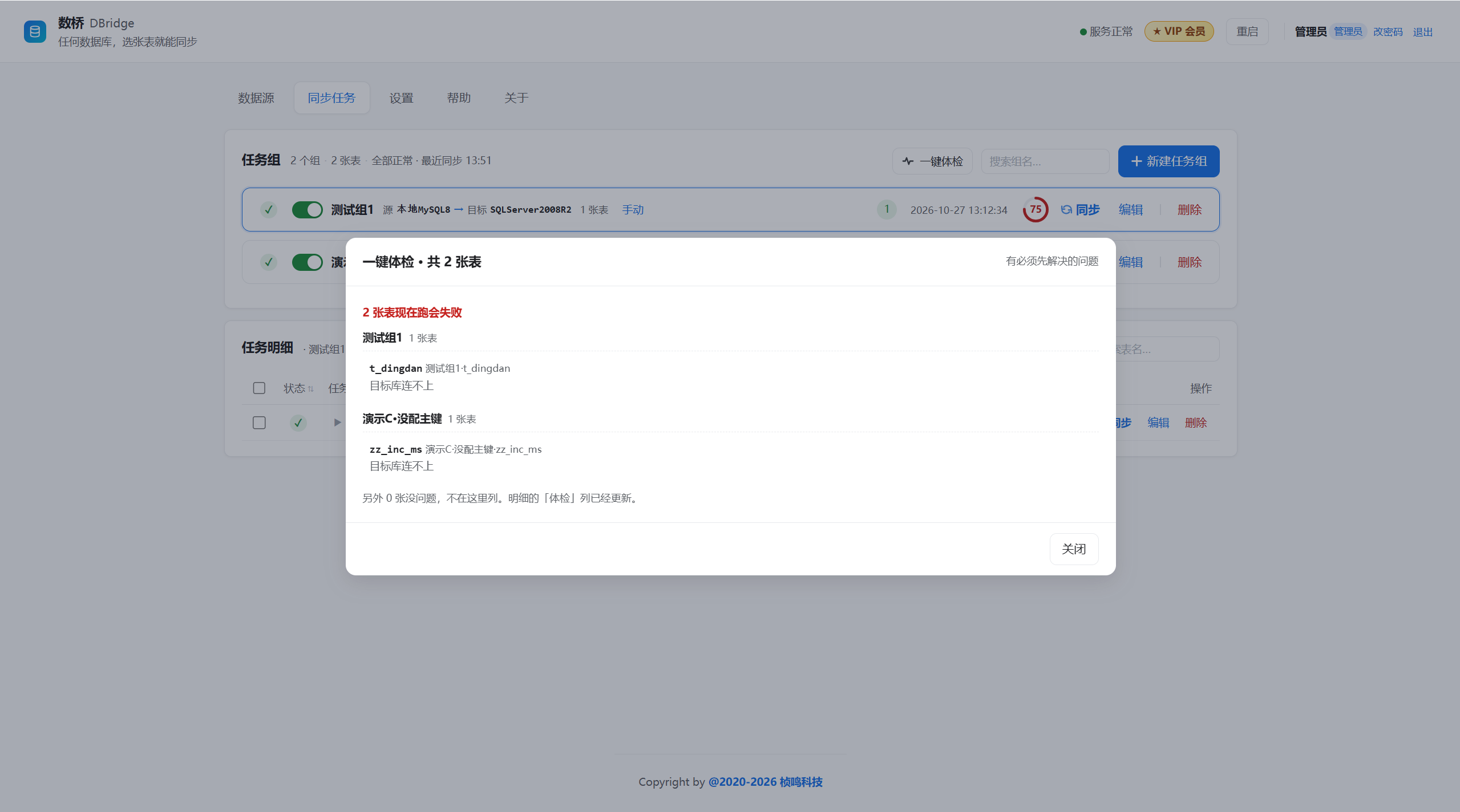
Task: Click the 手动 schedule link on 测试组1
Action: [633, 210]
